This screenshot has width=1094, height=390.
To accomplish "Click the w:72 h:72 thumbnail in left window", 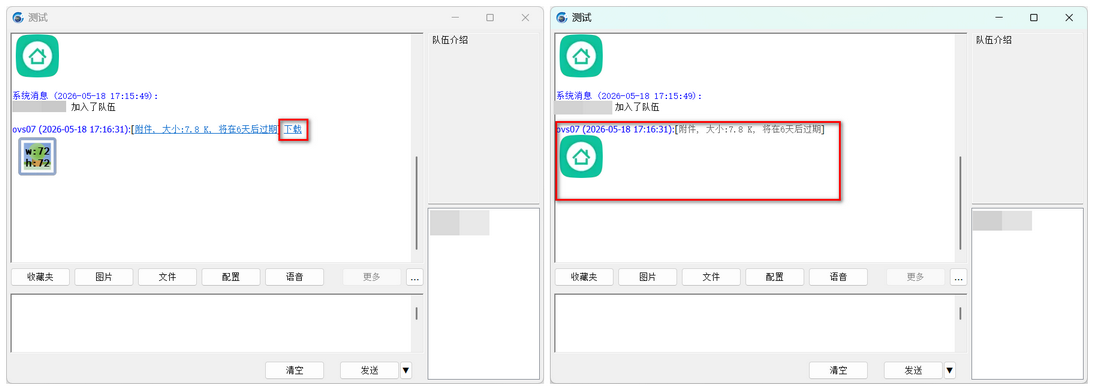I will [38, 156].
